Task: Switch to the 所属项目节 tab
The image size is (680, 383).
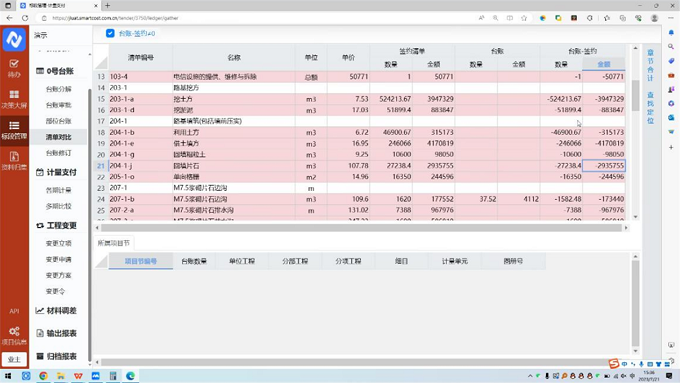Action: click(x=114, y=243)
